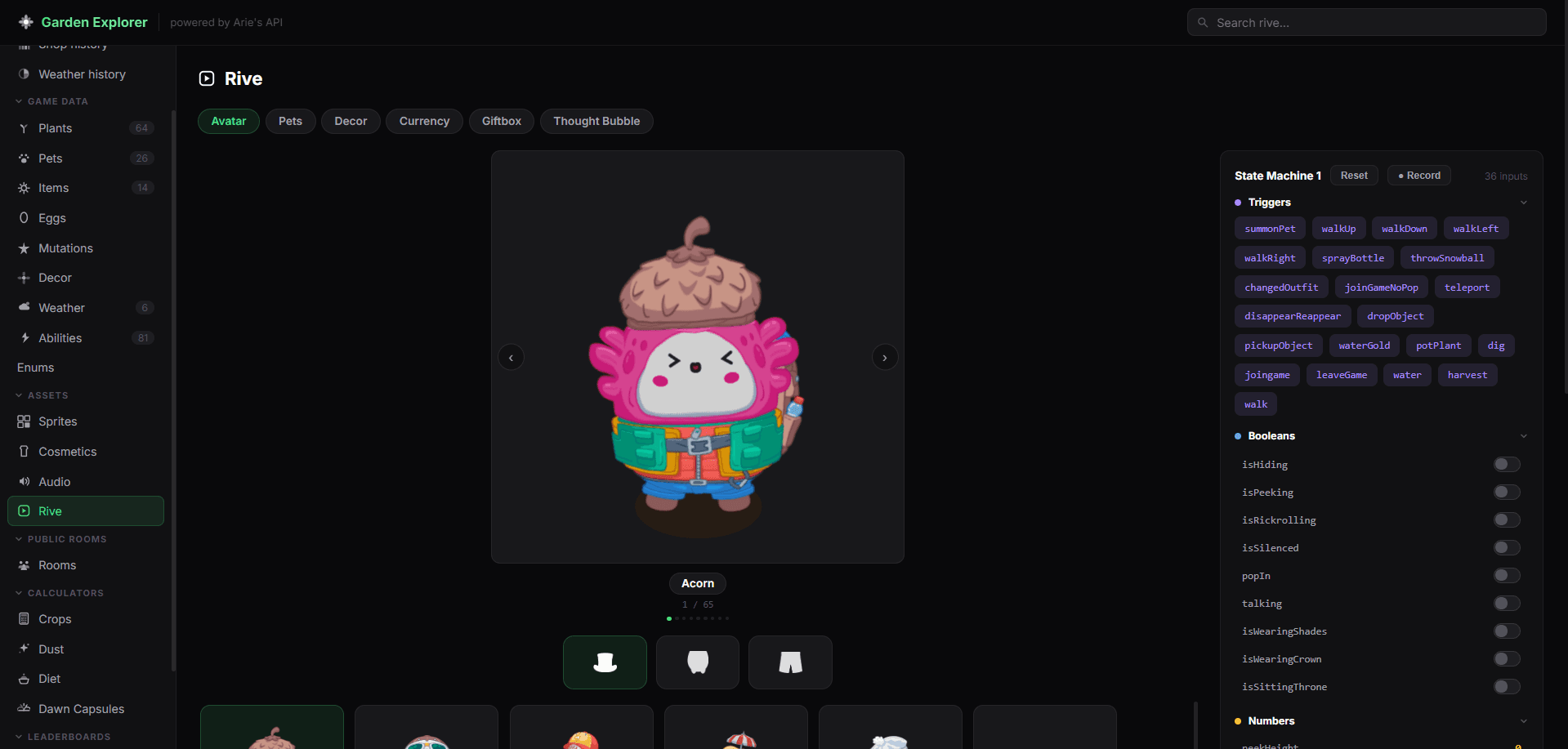Screen dimensions: 1568x749
Task: Open Sprites via the grid icon
Action: 24,421
